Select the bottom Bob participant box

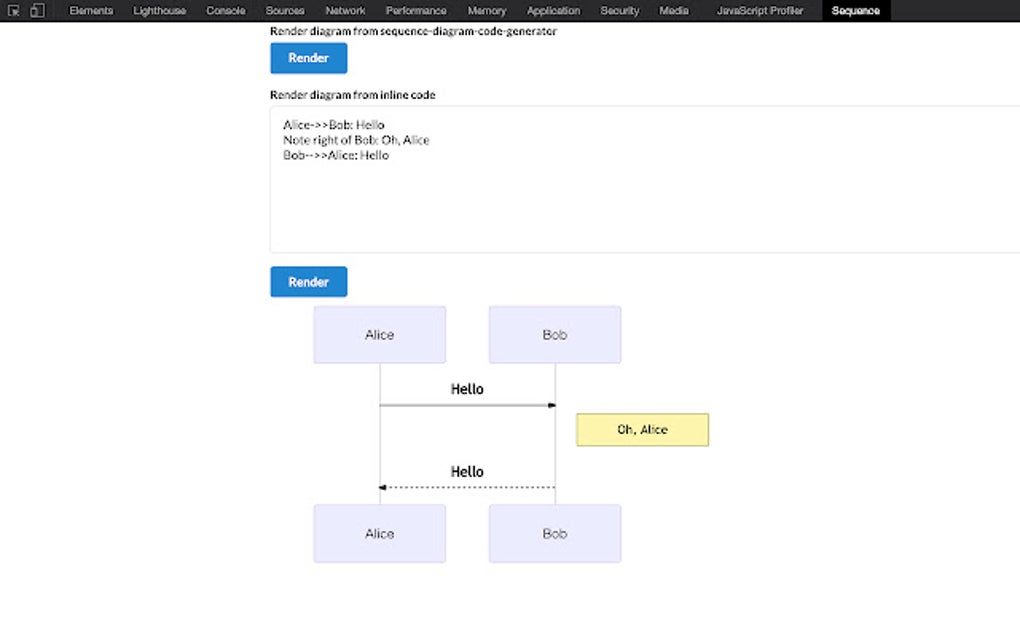[x=554, y=533]
